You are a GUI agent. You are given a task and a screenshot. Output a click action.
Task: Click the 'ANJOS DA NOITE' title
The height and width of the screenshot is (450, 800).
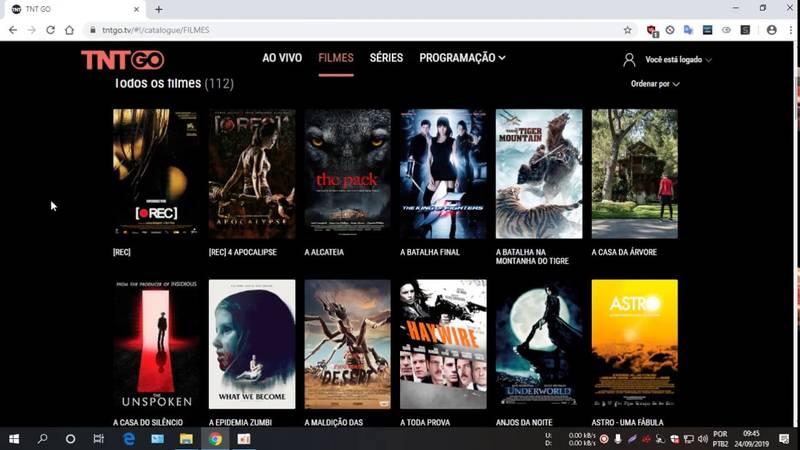(524, 422)
